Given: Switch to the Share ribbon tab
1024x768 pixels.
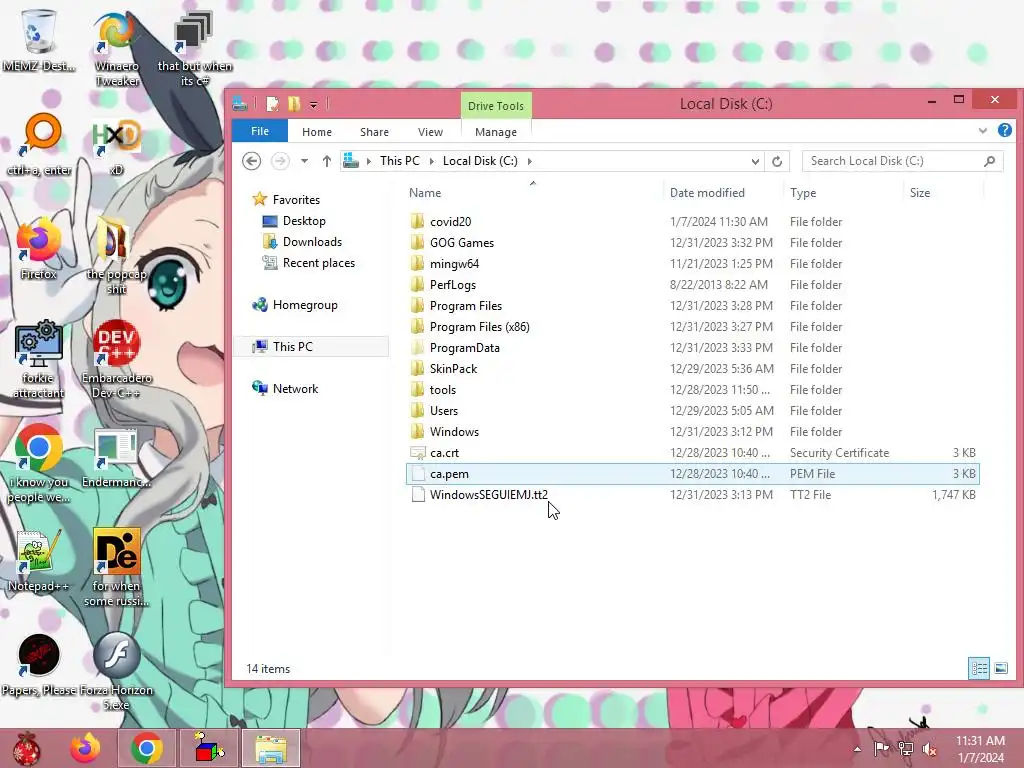Looking at the screenshot, I should 374,132.
